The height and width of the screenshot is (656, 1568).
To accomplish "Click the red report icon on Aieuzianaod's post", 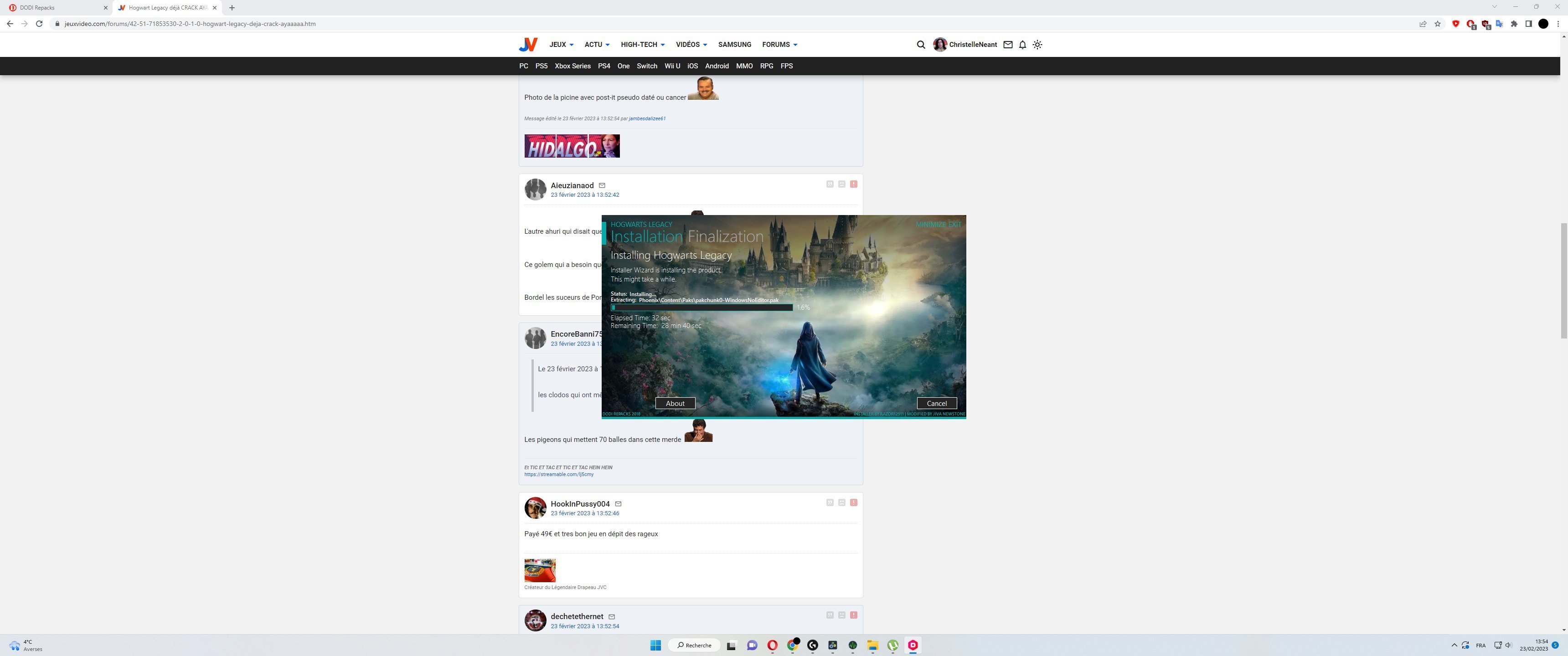I will (x=853, y=184).
